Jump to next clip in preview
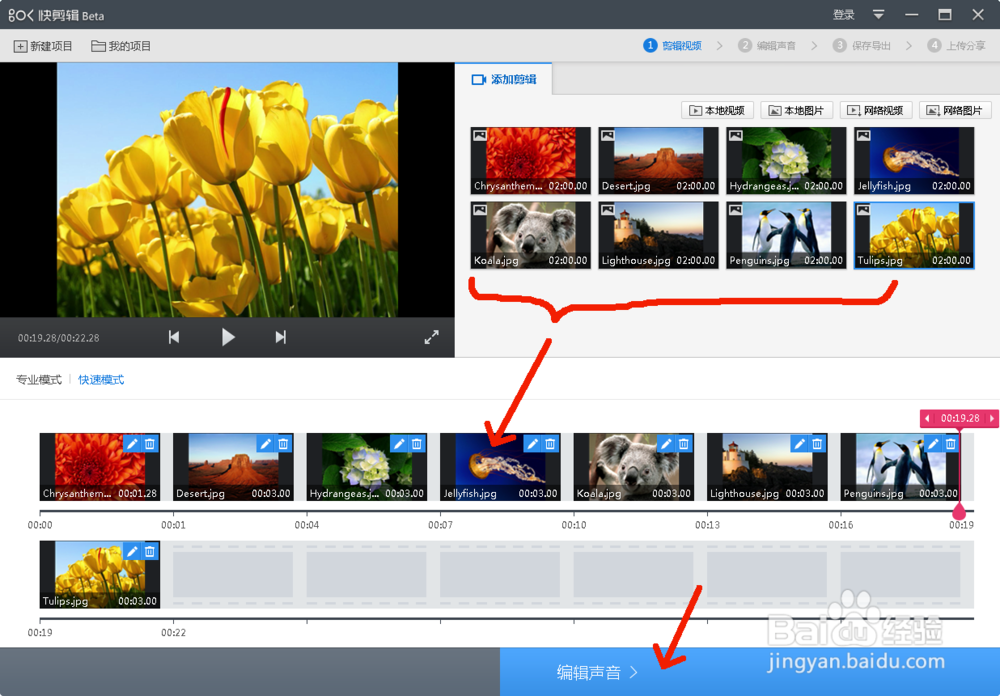1000x696 pixels. (x=281, y=337)
